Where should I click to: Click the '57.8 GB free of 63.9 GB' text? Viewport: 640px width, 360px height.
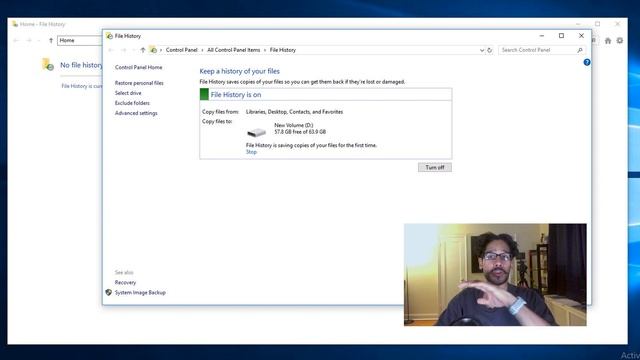[x=300, y=132]
